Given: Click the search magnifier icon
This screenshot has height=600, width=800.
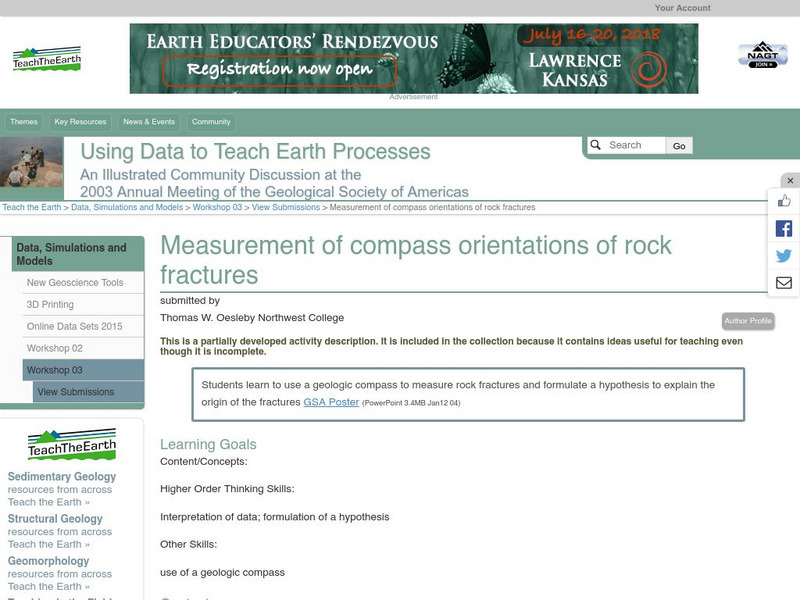Looking at the screenshot, I should [x=597, y=144].
